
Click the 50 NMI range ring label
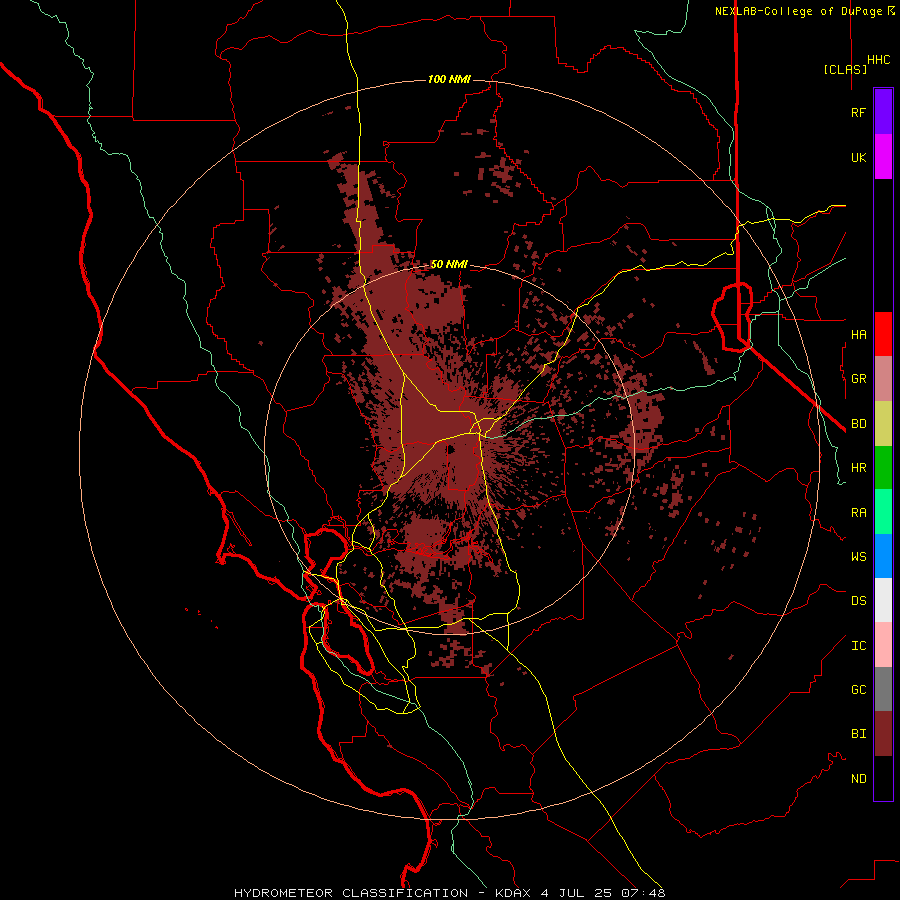449,265
